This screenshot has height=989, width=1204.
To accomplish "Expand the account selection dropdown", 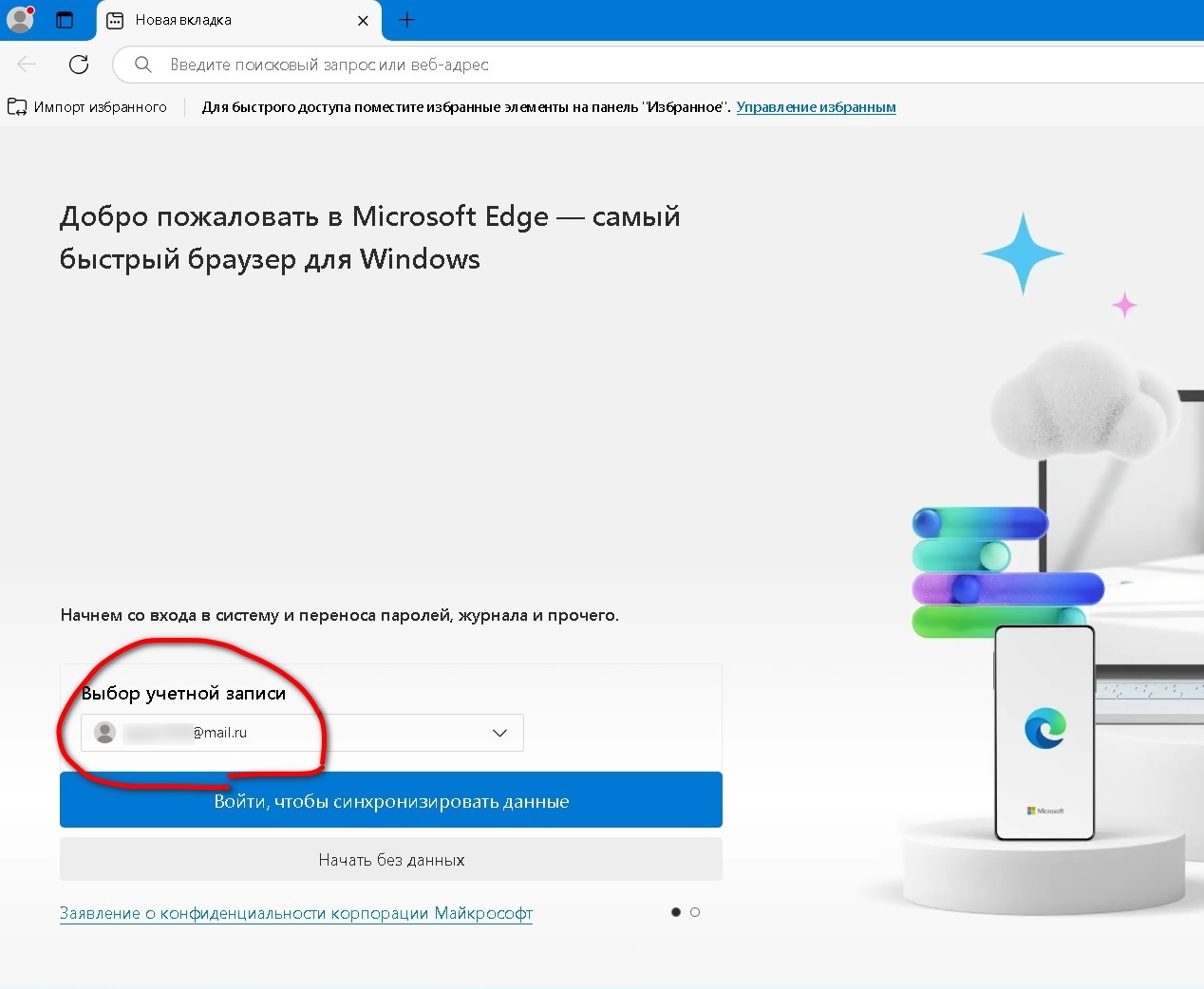I will 302,733.
